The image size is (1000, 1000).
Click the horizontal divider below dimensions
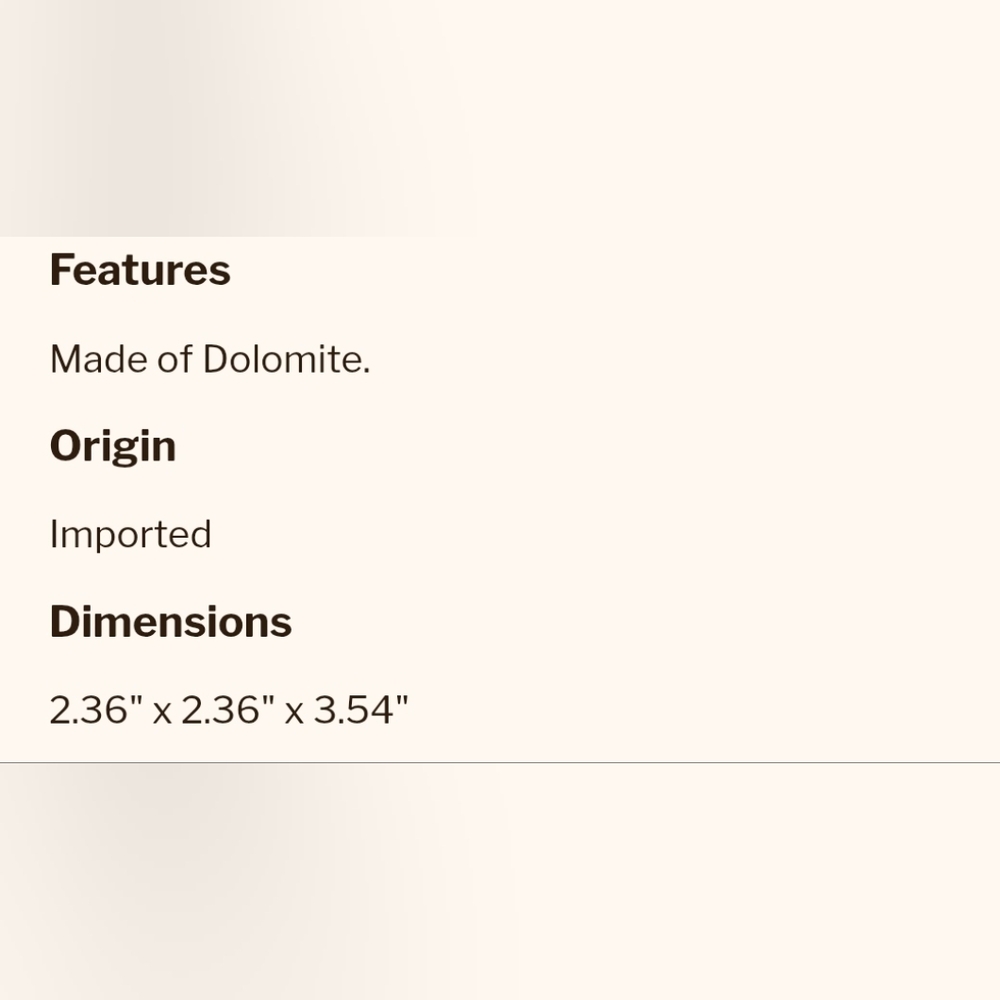(500, 762)
